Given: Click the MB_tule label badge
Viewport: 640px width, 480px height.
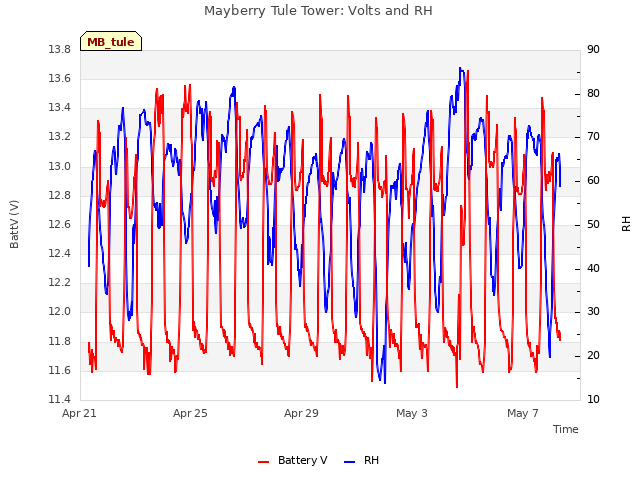Looking at the screenshot, I should (111, 41).
